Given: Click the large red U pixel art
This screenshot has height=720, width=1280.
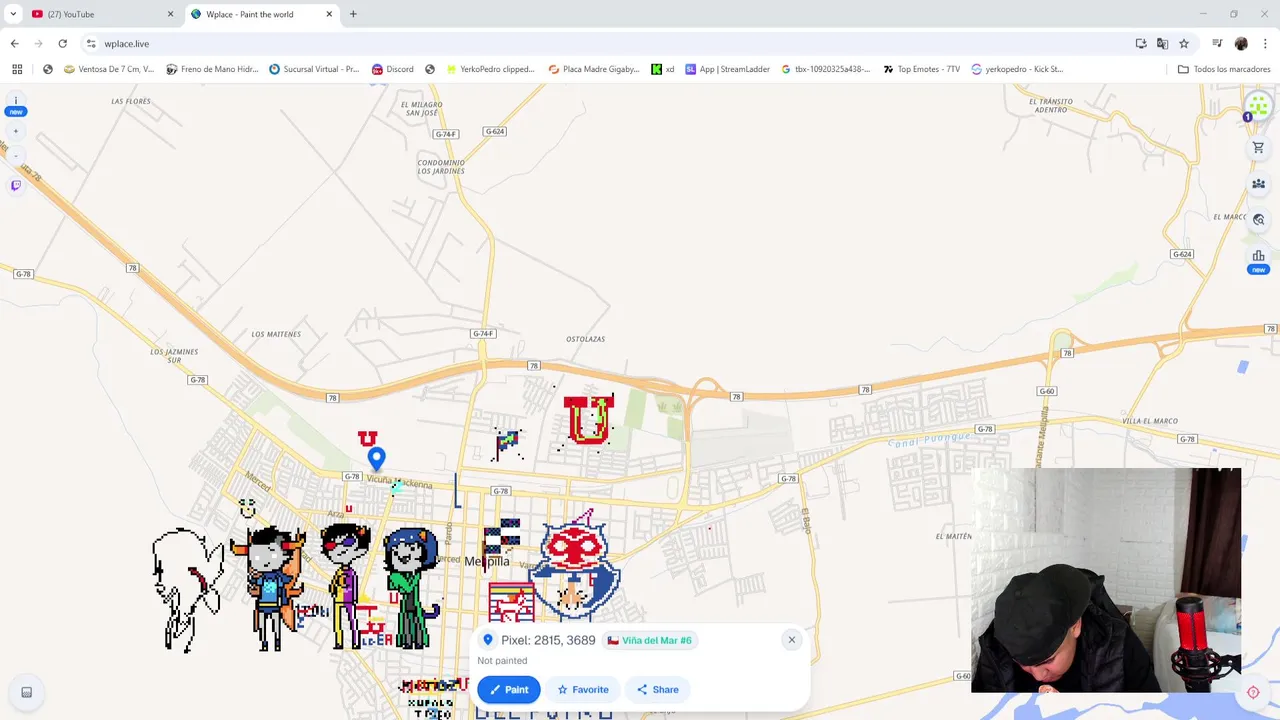Looking at the screenshot, I should pos(588,419).
